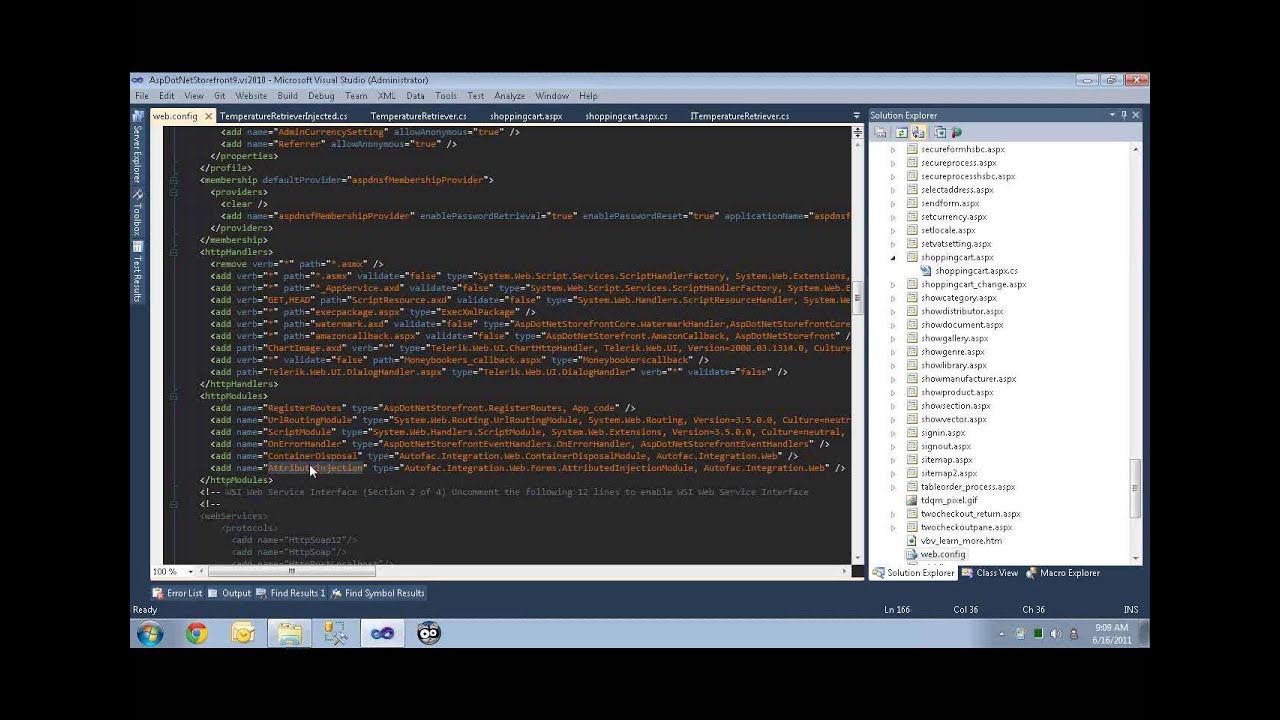Open the Find Results 1 panel
The image size is (1280, 720).
(x=291, y=593)
